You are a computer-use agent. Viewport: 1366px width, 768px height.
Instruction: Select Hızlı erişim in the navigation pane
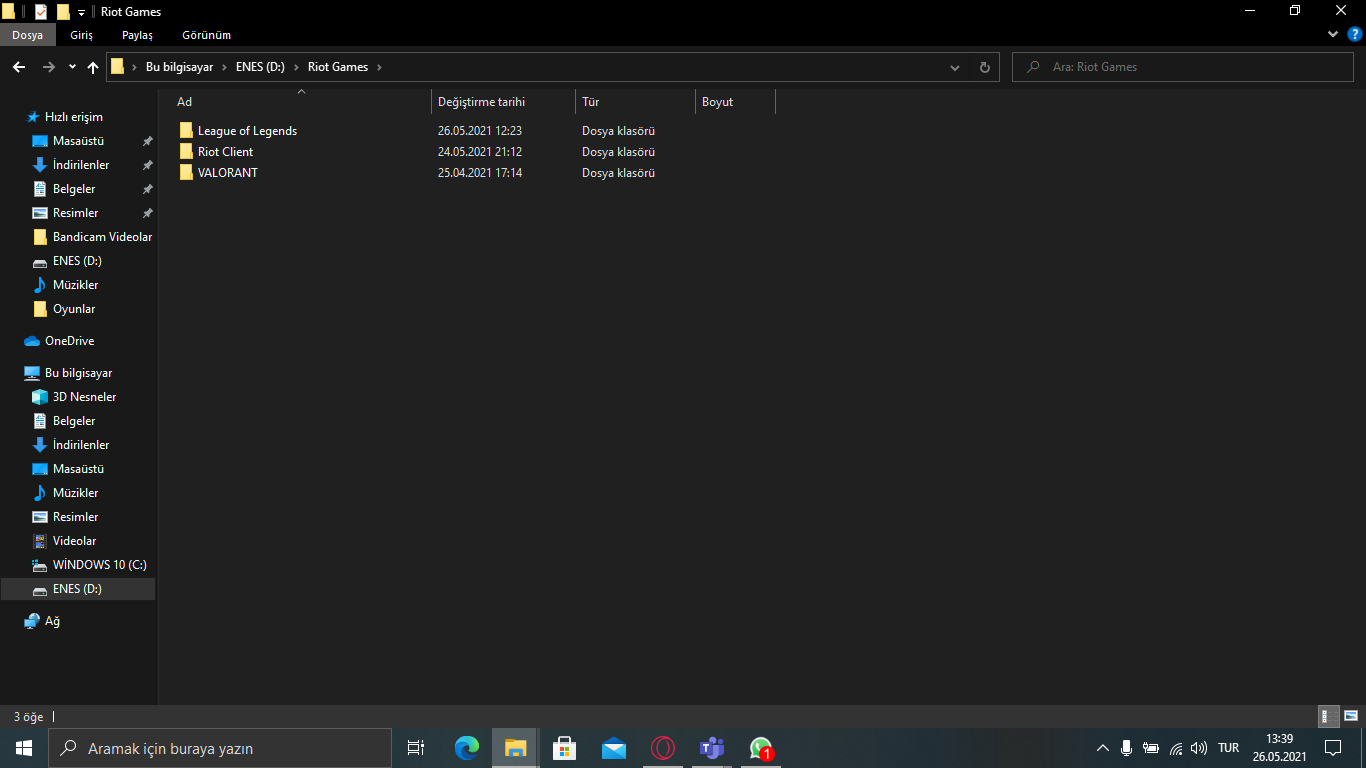click(73, 117)
